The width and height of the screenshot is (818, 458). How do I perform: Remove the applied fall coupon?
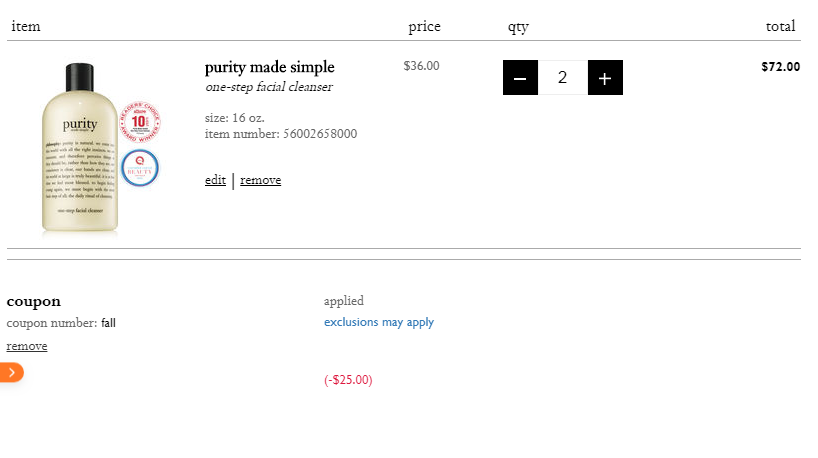[x=27, y=346]
